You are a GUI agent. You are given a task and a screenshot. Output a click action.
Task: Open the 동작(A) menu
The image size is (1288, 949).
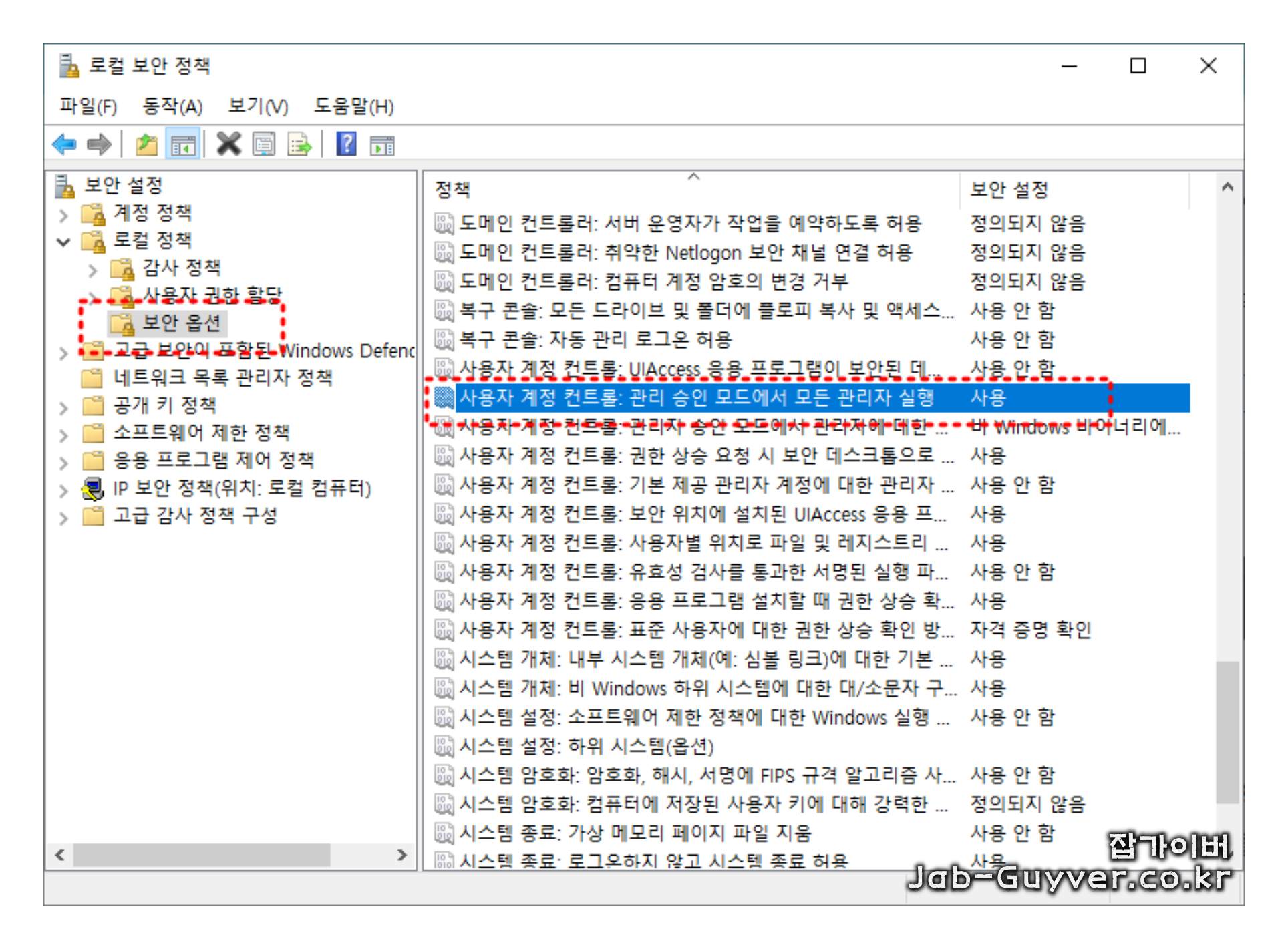point(172,106)
